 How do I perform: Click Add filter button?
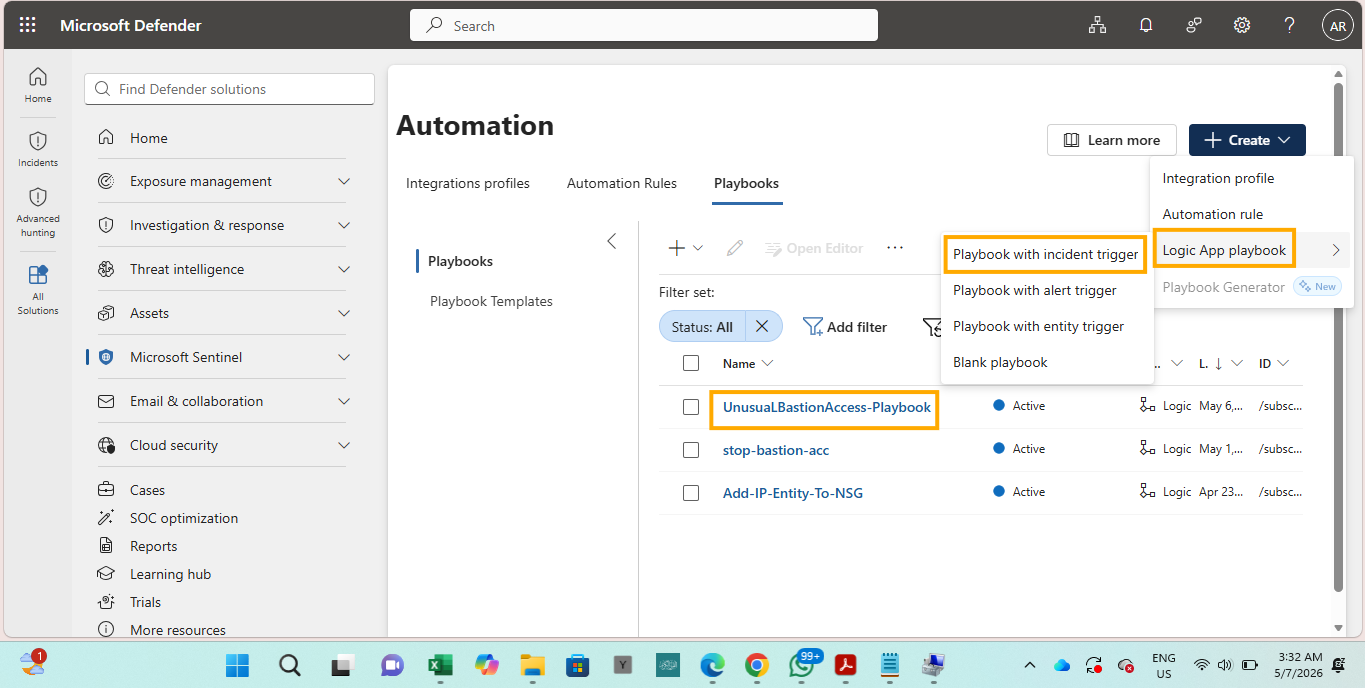845,327
